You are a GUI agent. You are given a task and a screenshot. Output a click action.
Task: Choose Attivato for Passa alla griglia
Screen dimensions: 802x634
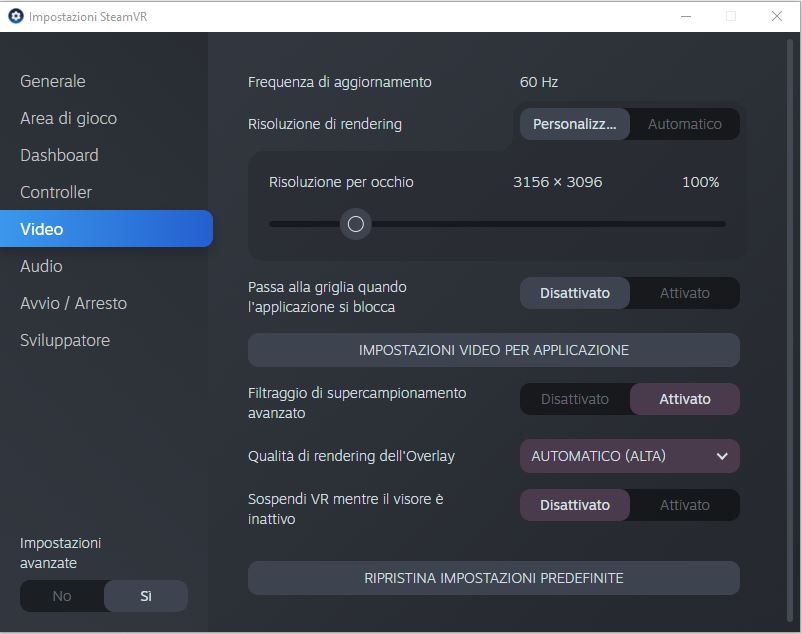685,293
